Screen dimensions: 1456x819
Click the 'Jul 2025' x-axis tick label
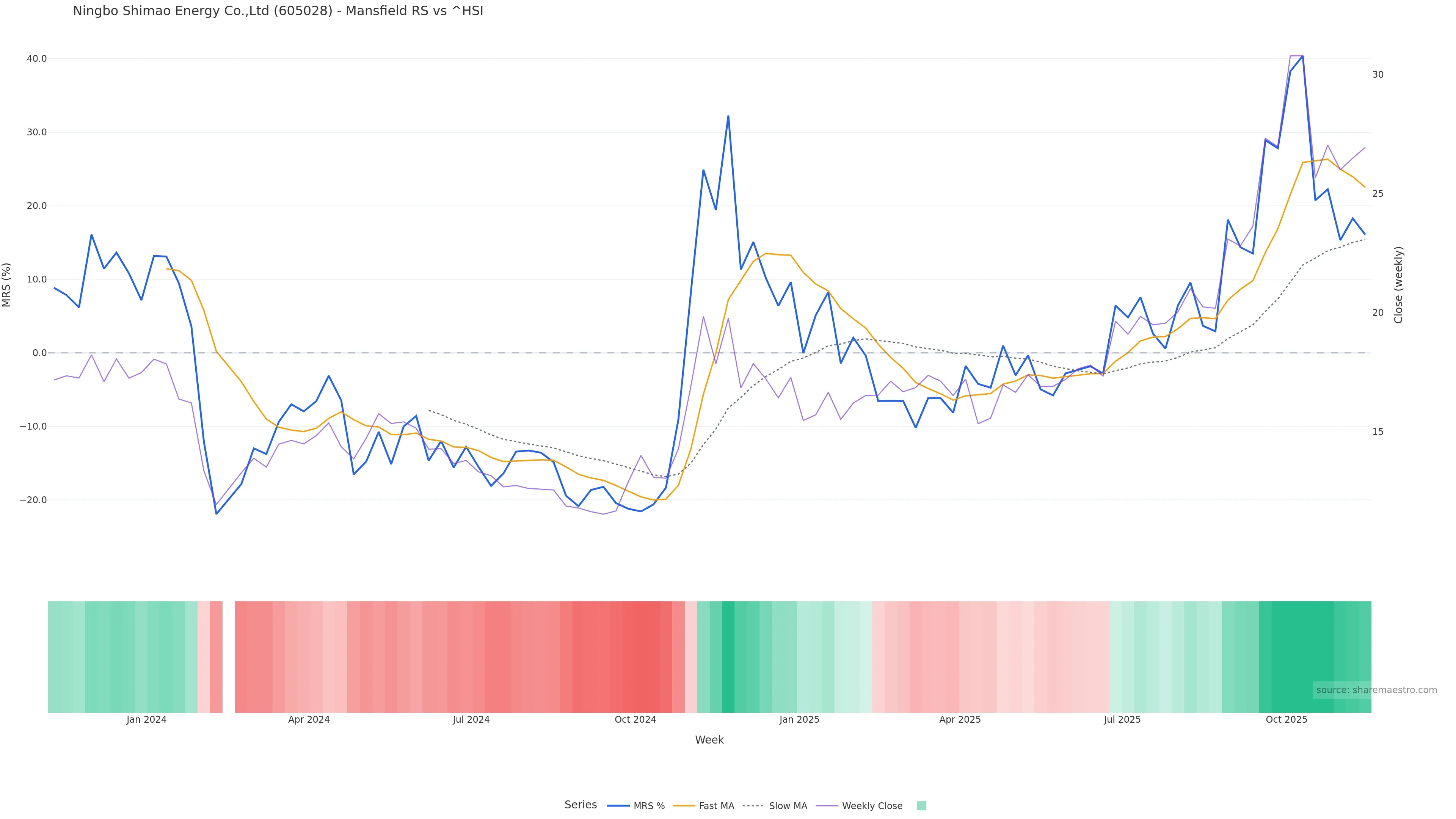(x=1122, y=720)
